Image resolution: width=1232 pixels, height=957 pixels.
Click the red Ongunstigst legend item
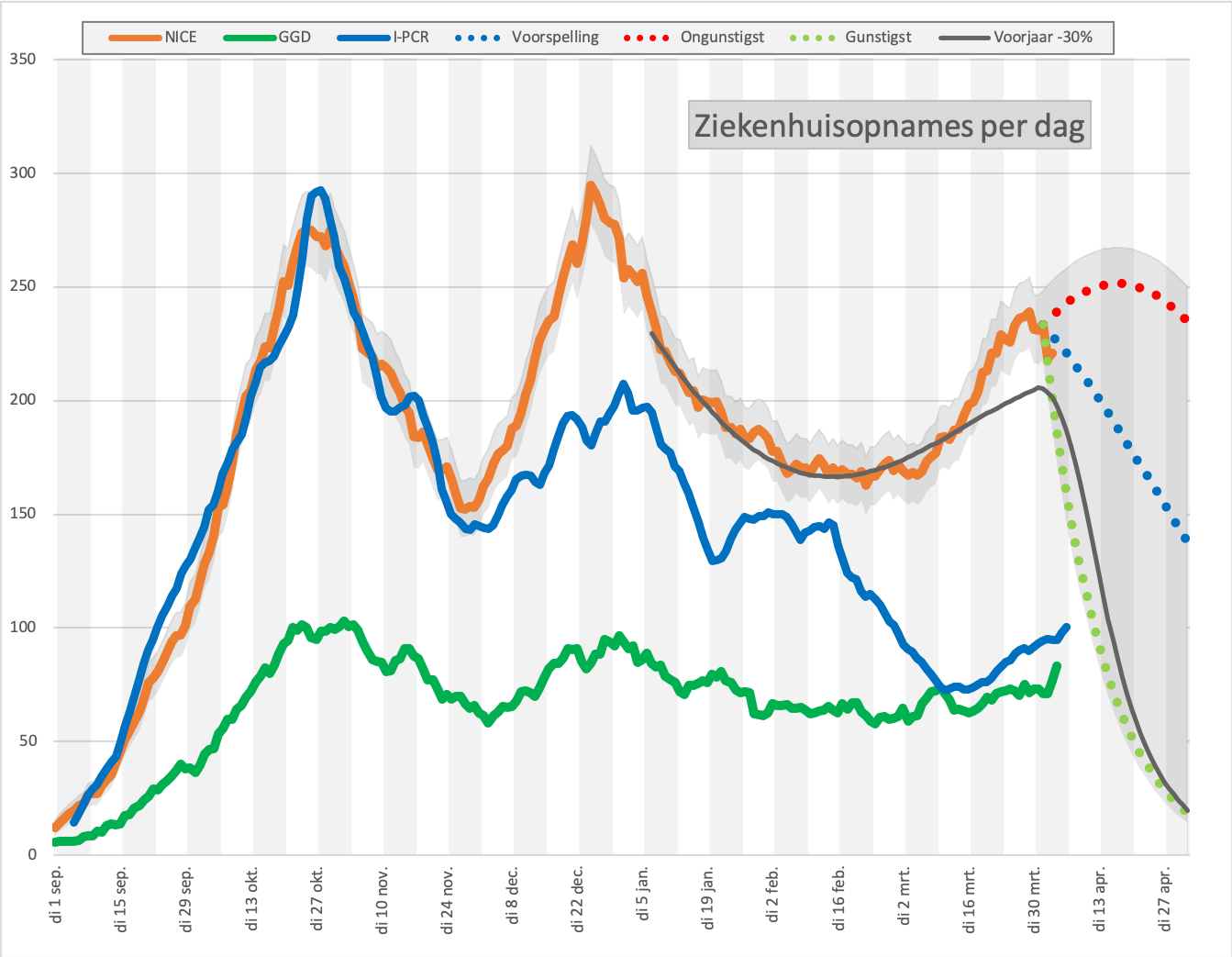694,38
